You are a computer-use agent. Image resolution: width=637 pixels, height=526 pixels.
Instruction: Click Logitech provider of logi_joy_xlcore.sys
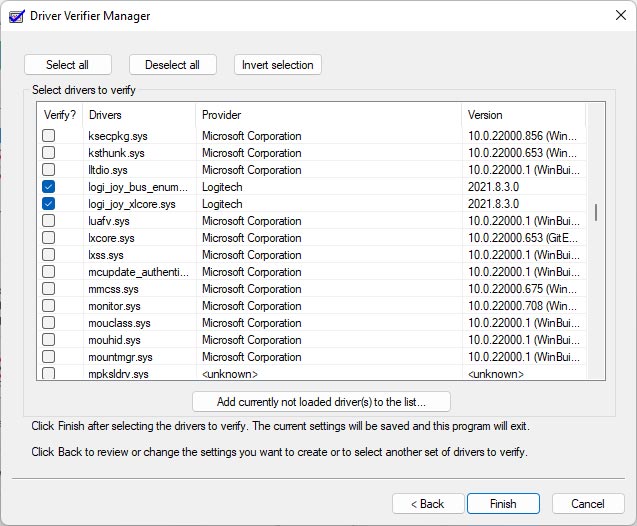pos(222,204)
